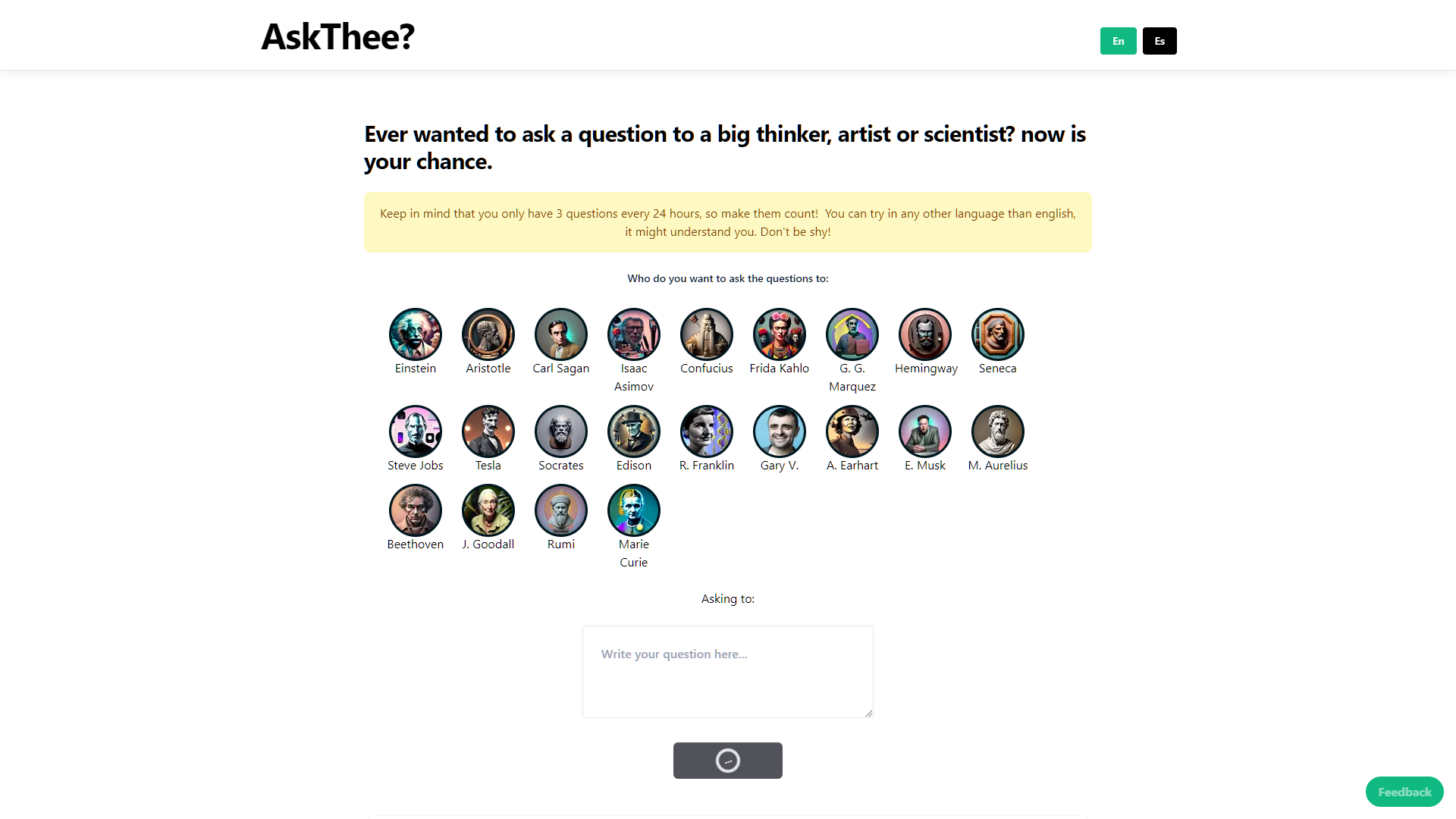This screenshot has width=1456, height=819.
Task: Pick the Tesla portrait
Action: point(488,431)
